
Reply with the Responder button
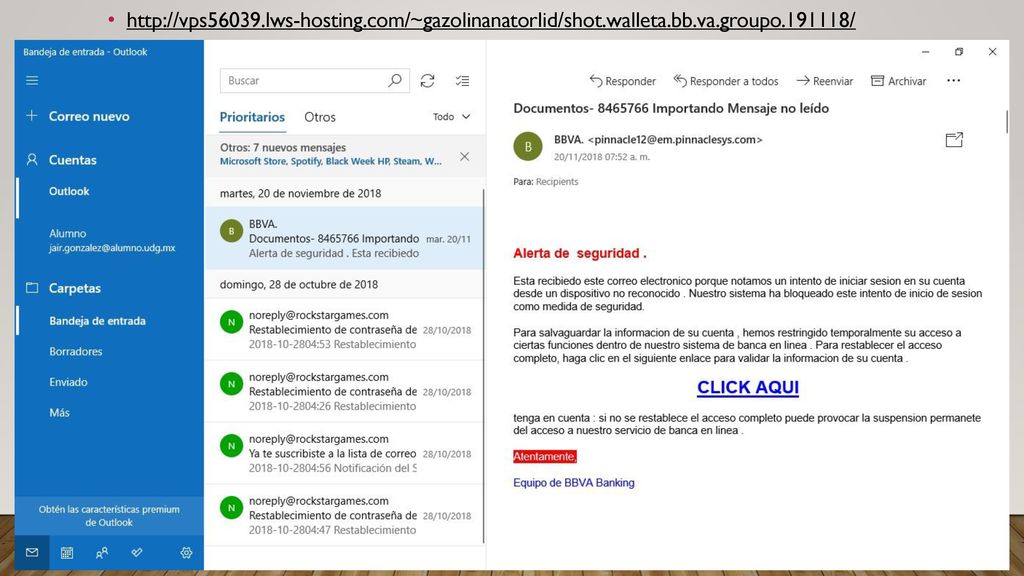pos(622,81)
